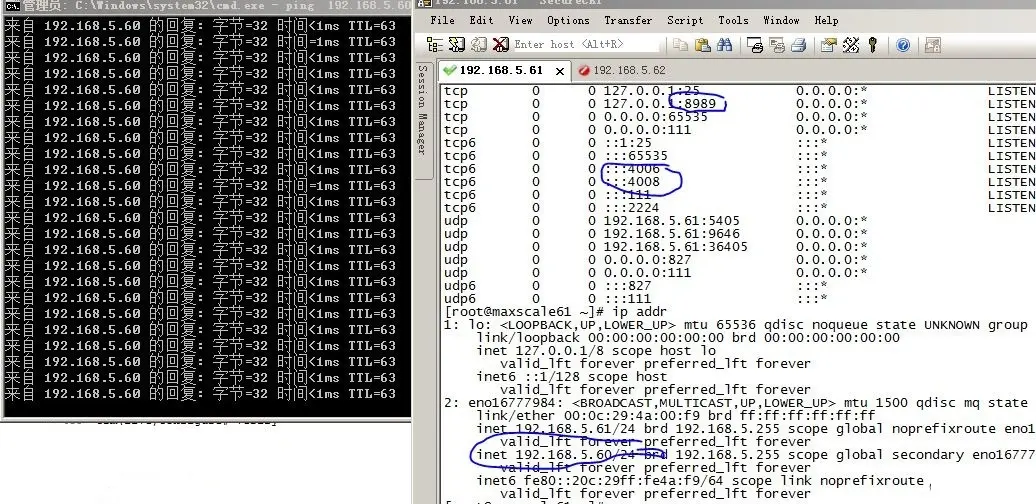Click 'inet6 fe80::20c:29ff:fe4a:f9/64' line
Image resolution: width=1036 pixels, height=504 pixels.
pos(700,480)
